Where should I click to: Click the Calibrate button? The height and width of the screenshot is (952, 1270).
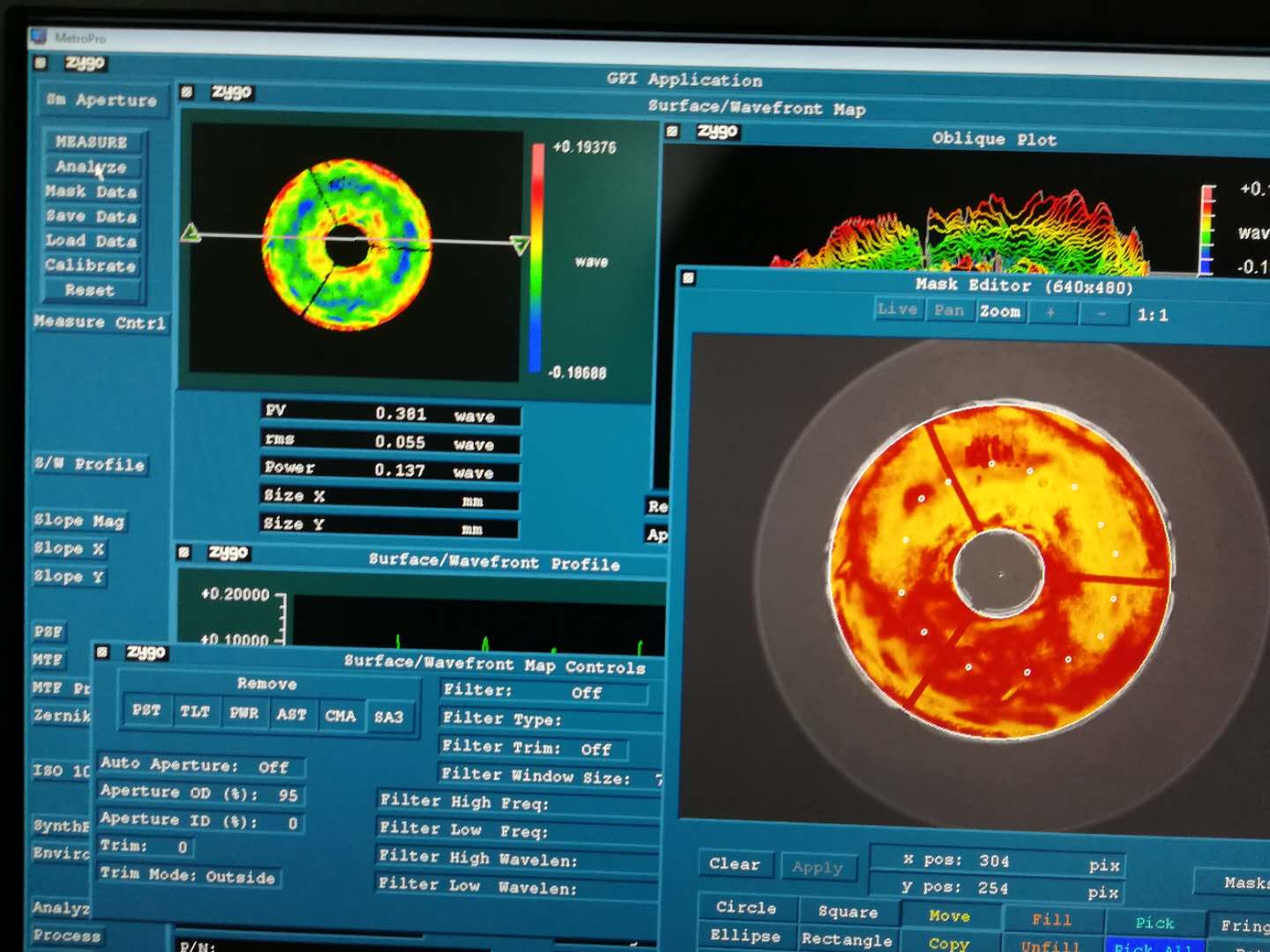(x=91, y=265)
